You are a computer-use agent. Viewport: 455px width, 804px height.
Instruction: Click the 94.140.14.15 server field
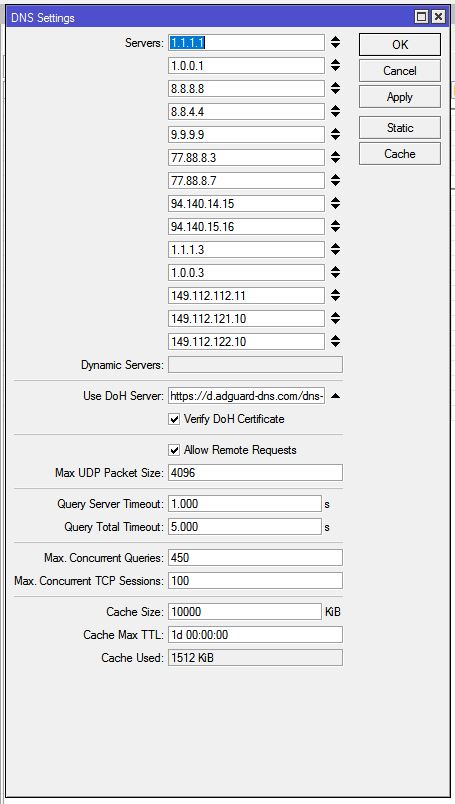(x=246, y=204)
